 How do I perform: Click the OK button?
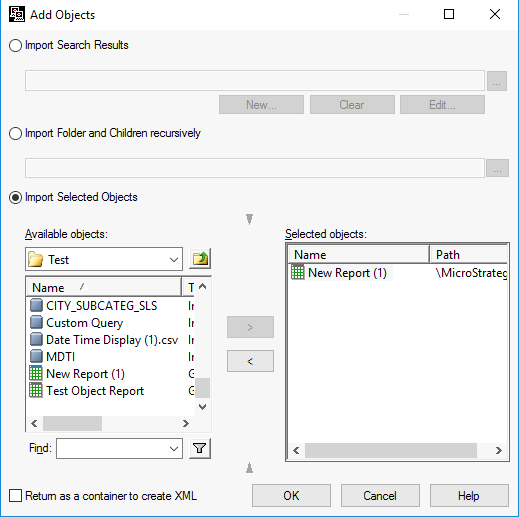(291, 496)
